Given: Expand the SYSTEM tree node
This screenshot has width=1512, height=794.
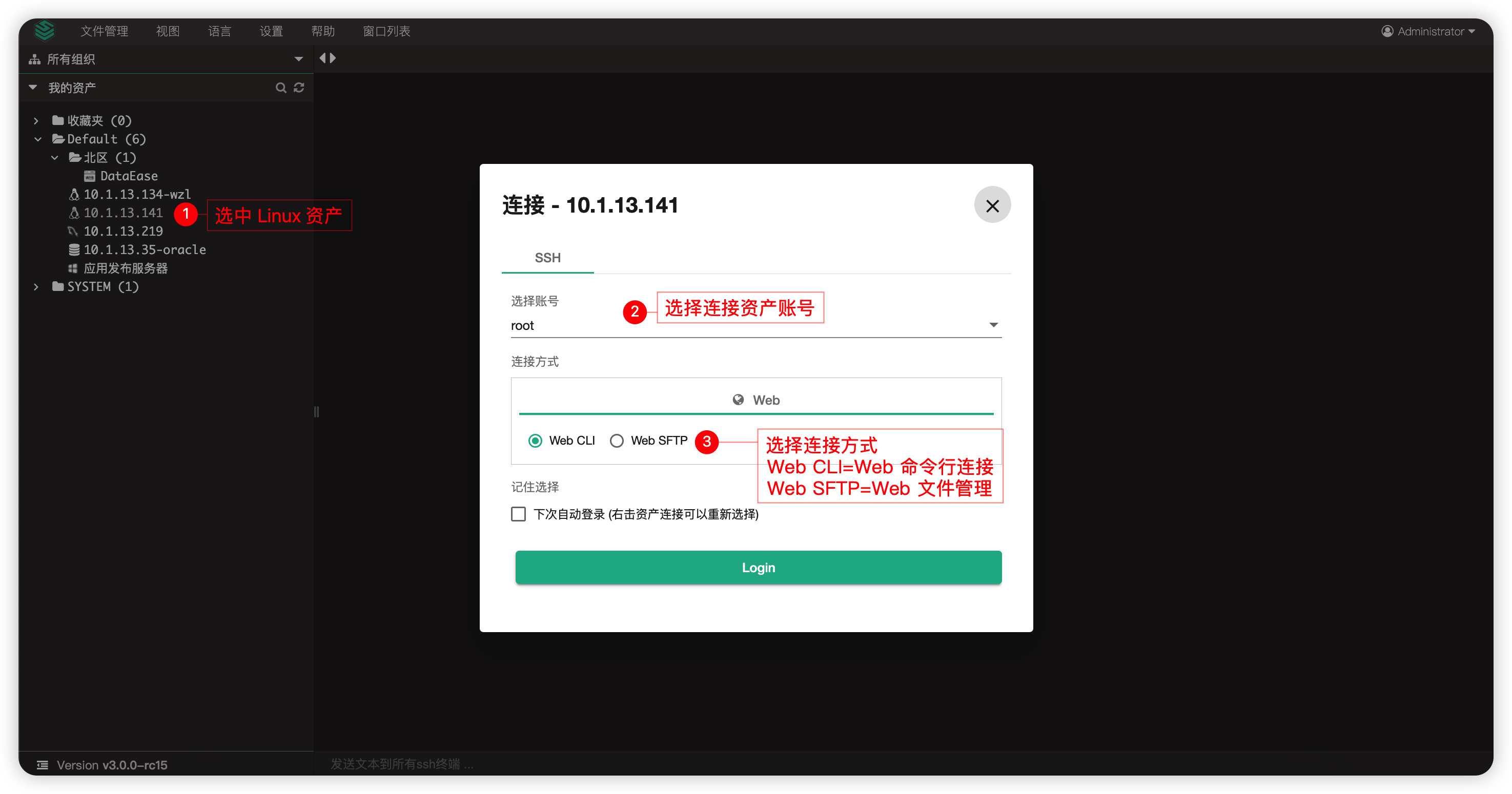Looking at the screenshot, I should [x=36, y=286].
